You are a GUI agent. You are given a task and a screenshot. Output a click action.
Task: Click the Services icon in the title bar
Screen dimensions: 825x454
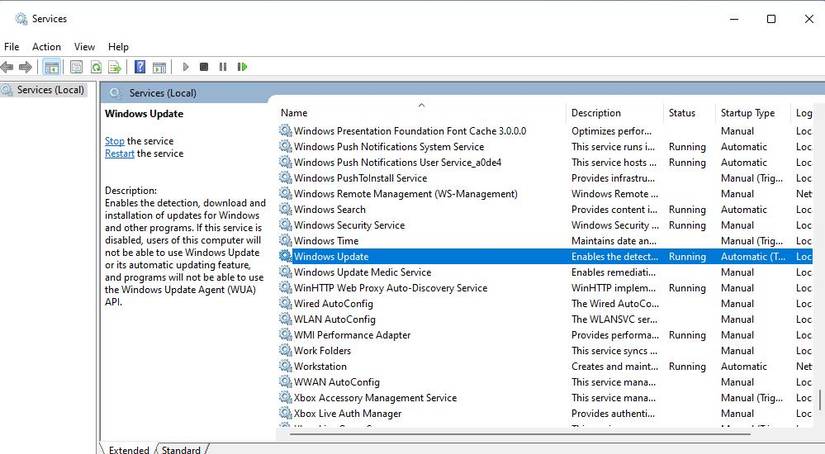[21, 19]
